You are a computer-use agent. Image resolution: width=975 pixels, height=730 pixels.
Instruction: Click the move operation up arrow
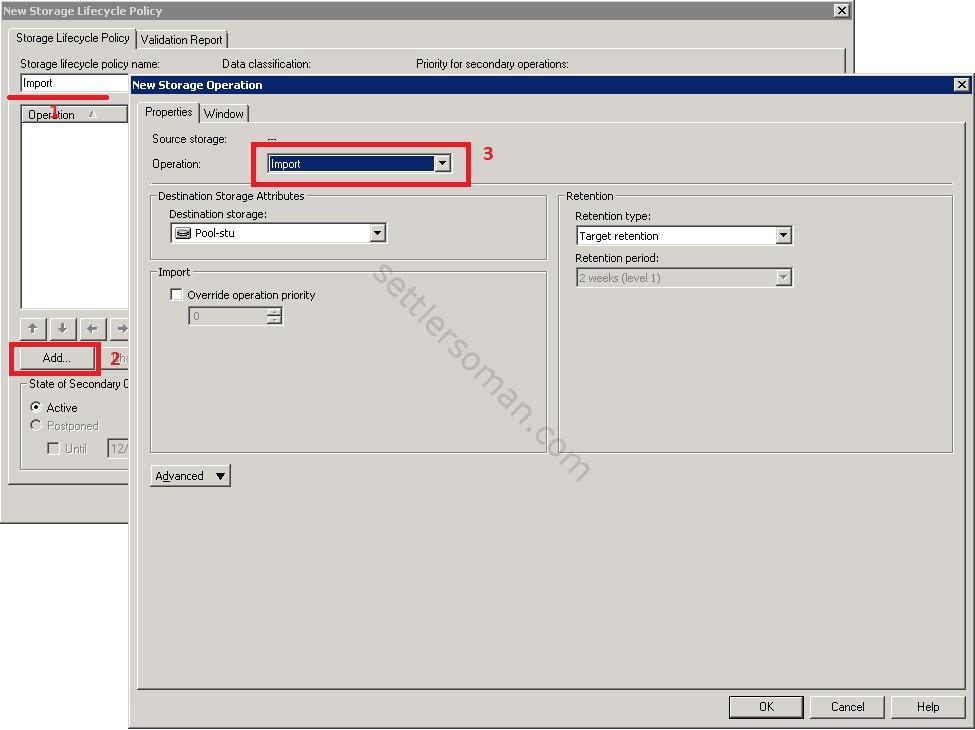[x=32, y=328]
